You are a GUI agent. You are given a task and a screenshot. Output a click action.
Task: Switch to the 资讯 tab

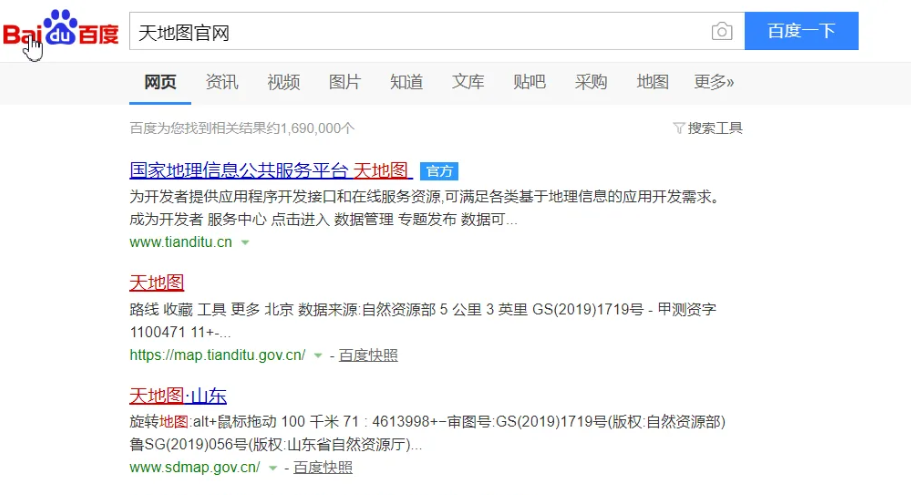(222, 82)
